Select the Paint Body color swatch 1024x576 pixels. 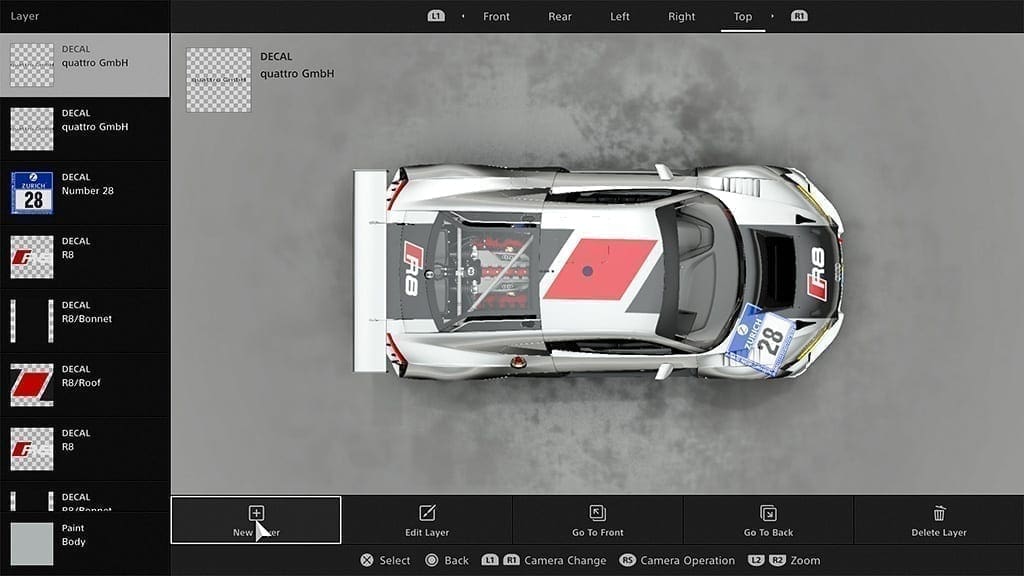click(x=31, y=543)
